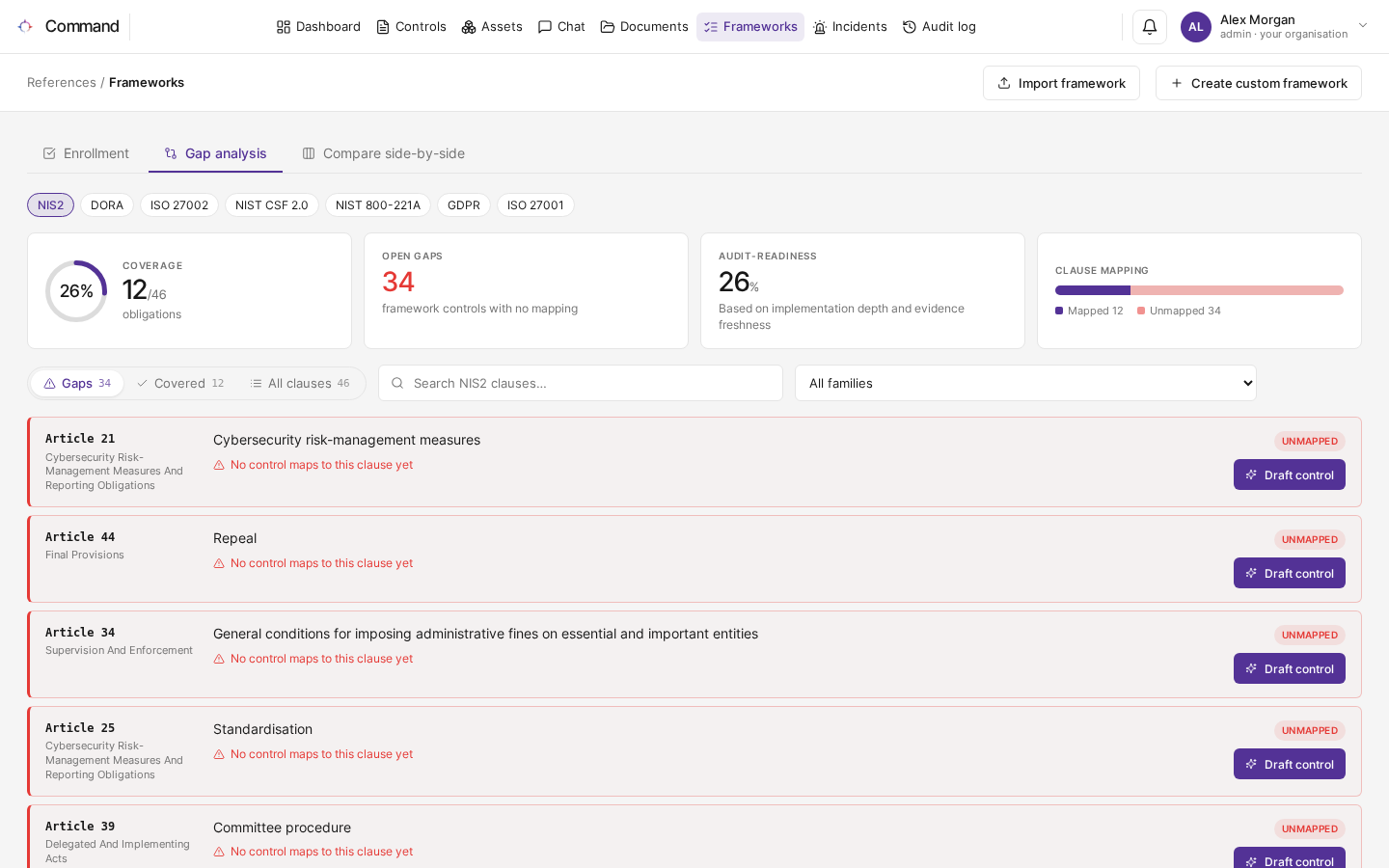Draft control for Article 44 Repeal
Viewport: 1389px width, 868px height.
point(1290,573)
